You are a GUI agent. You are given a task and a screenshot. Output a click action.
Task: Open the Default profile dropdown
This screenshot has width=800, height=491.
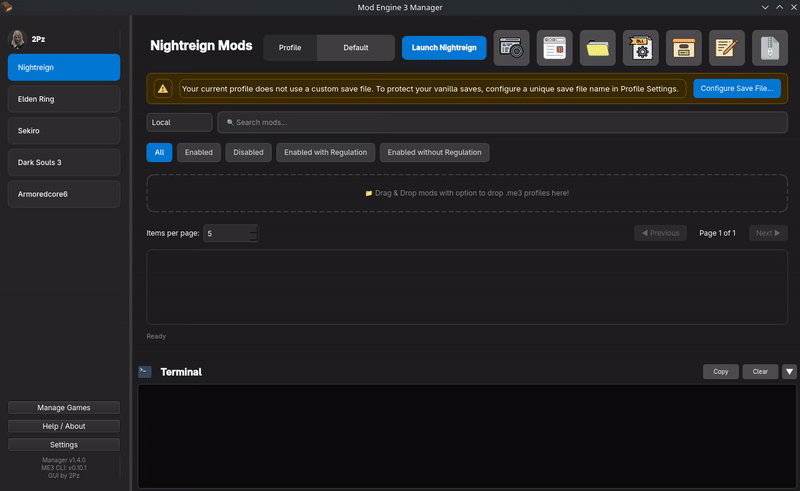(x=355, y=47)
